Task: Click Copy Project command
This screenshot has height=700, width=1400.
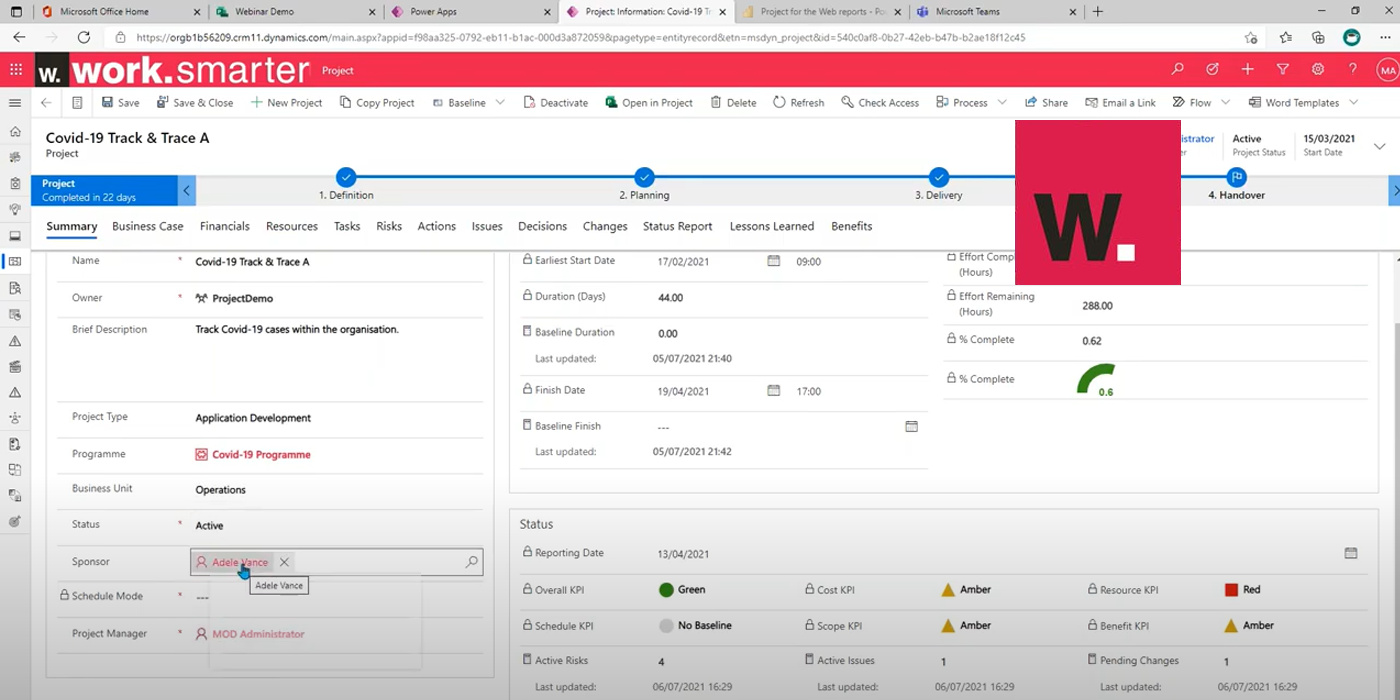Action: tap(377, 103)
